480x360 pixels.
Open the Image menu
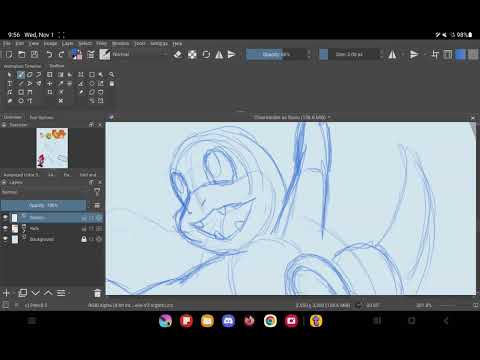50,44
